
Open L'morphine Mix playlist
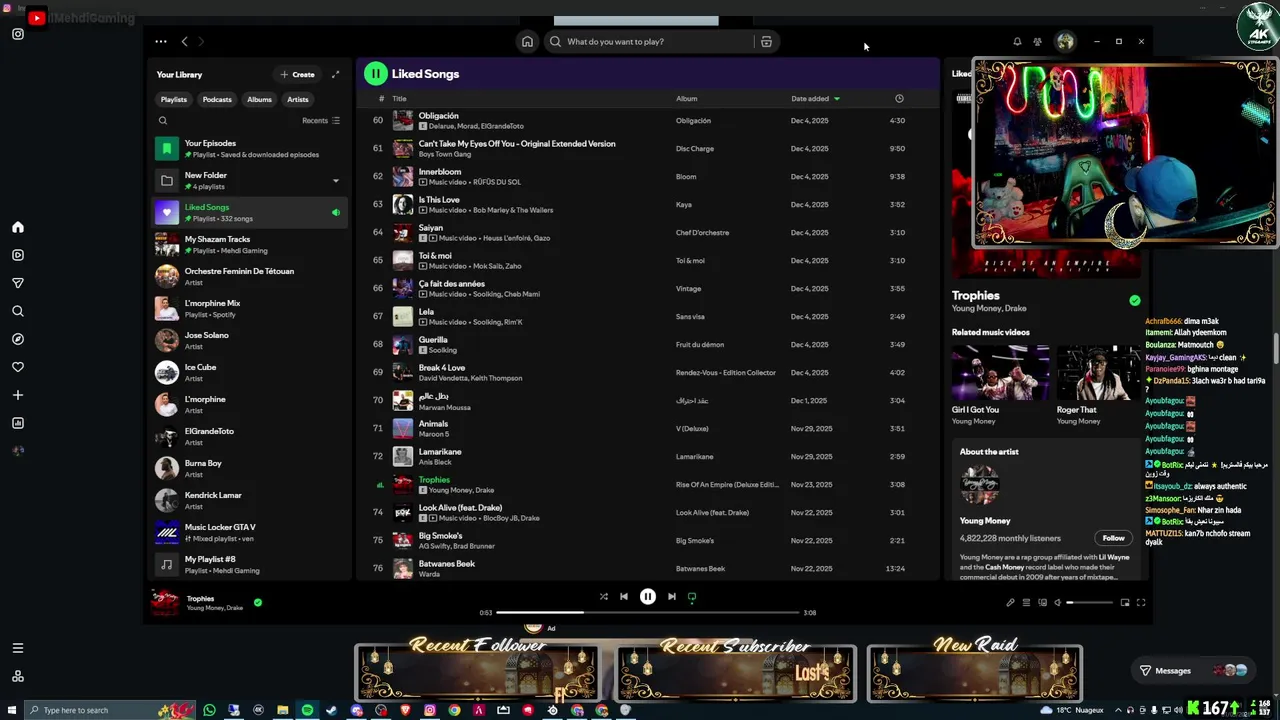pyautogui.click(x=250, y=309)
